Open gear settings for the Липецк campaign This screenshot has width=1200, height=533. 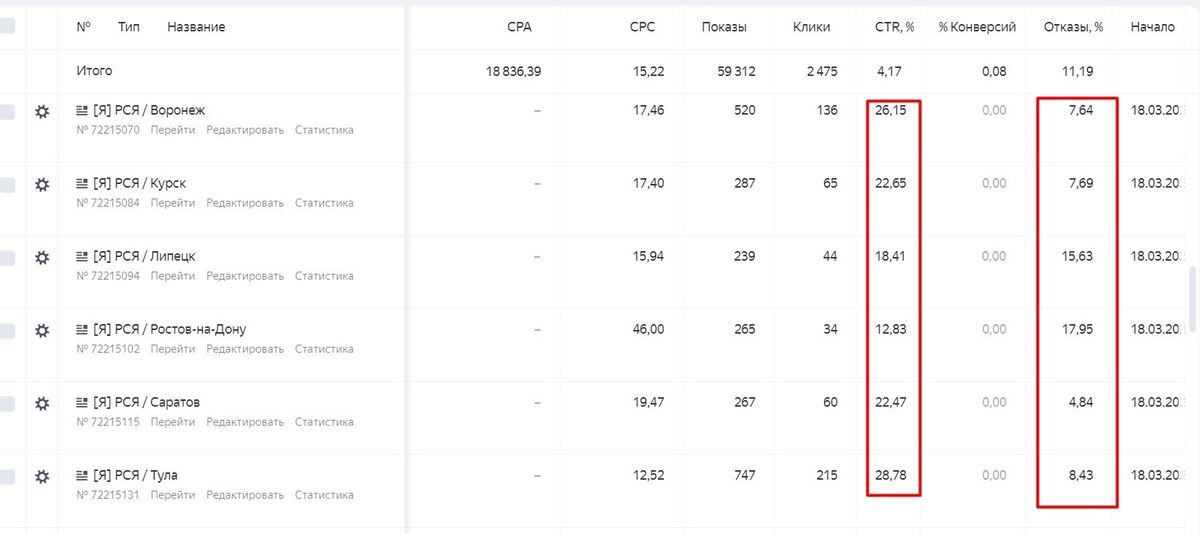42,258
